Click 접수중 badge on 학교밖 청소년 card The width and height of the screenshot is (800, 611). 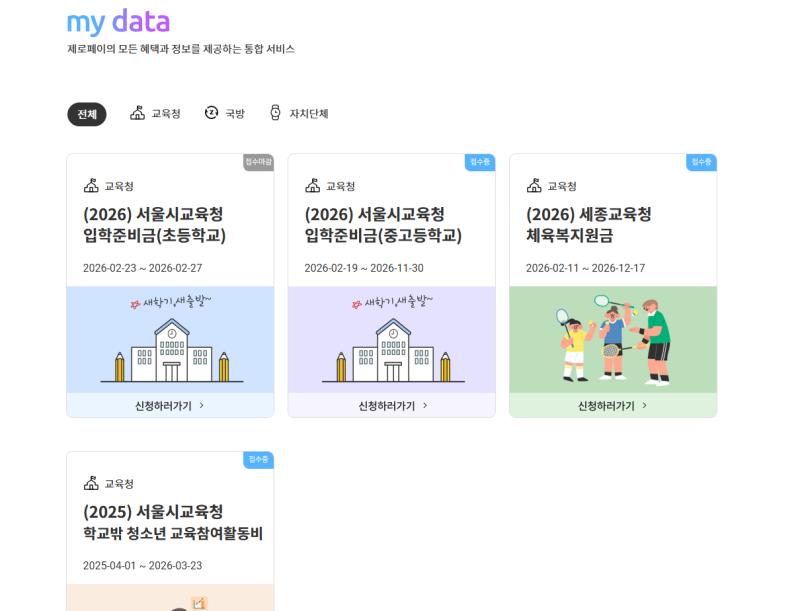coord(259,460)
